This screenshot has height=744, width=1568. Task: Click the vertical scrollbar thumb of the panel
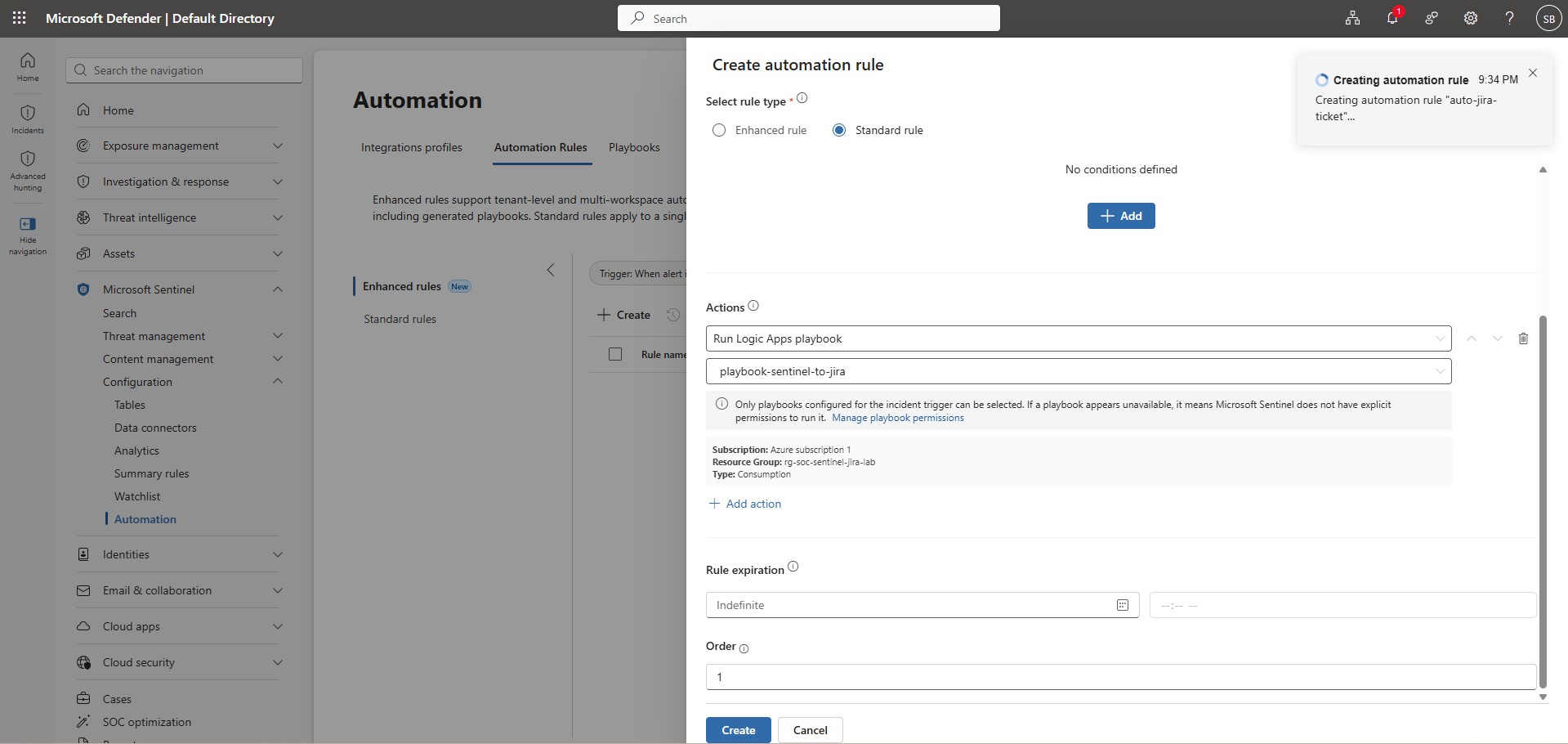pos(1543,501)
